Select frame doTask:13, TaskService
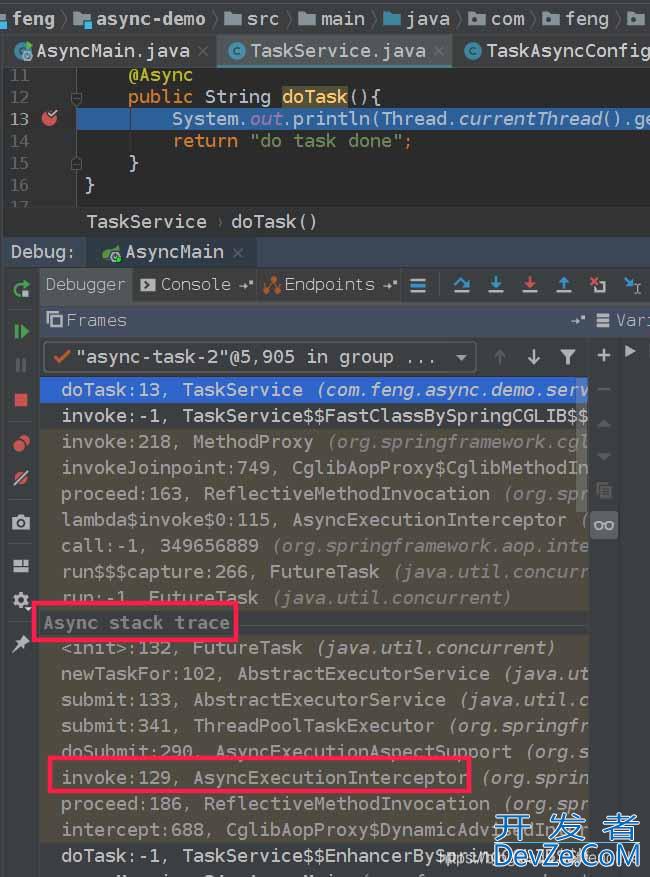 (314, 390)
